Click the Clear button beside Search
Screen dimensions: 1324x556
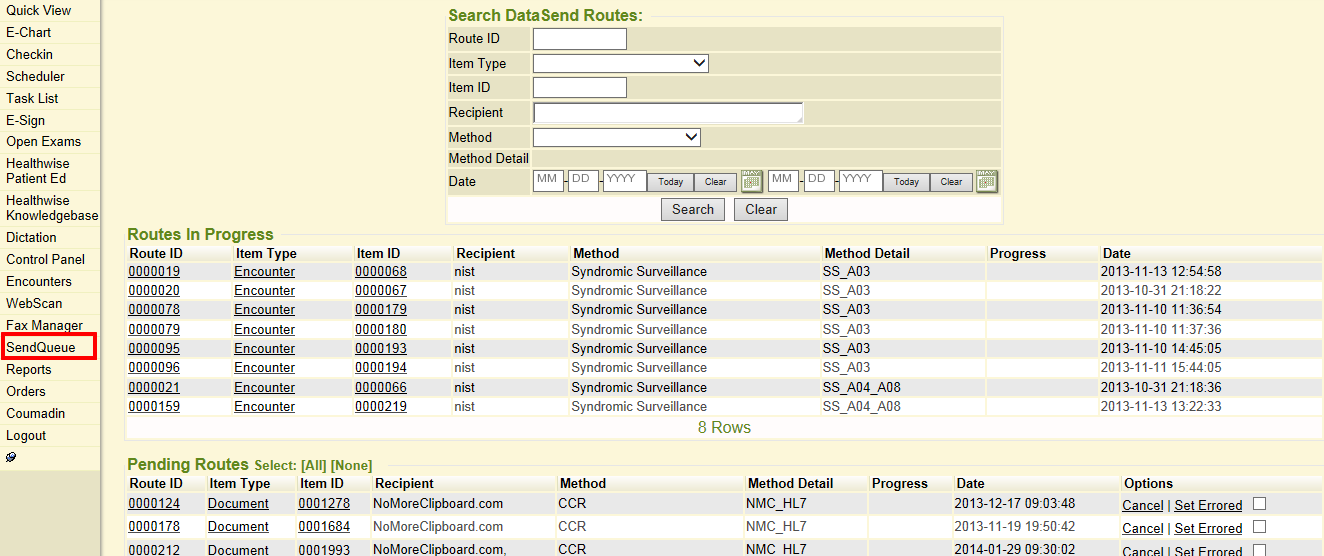coord(760,209)
